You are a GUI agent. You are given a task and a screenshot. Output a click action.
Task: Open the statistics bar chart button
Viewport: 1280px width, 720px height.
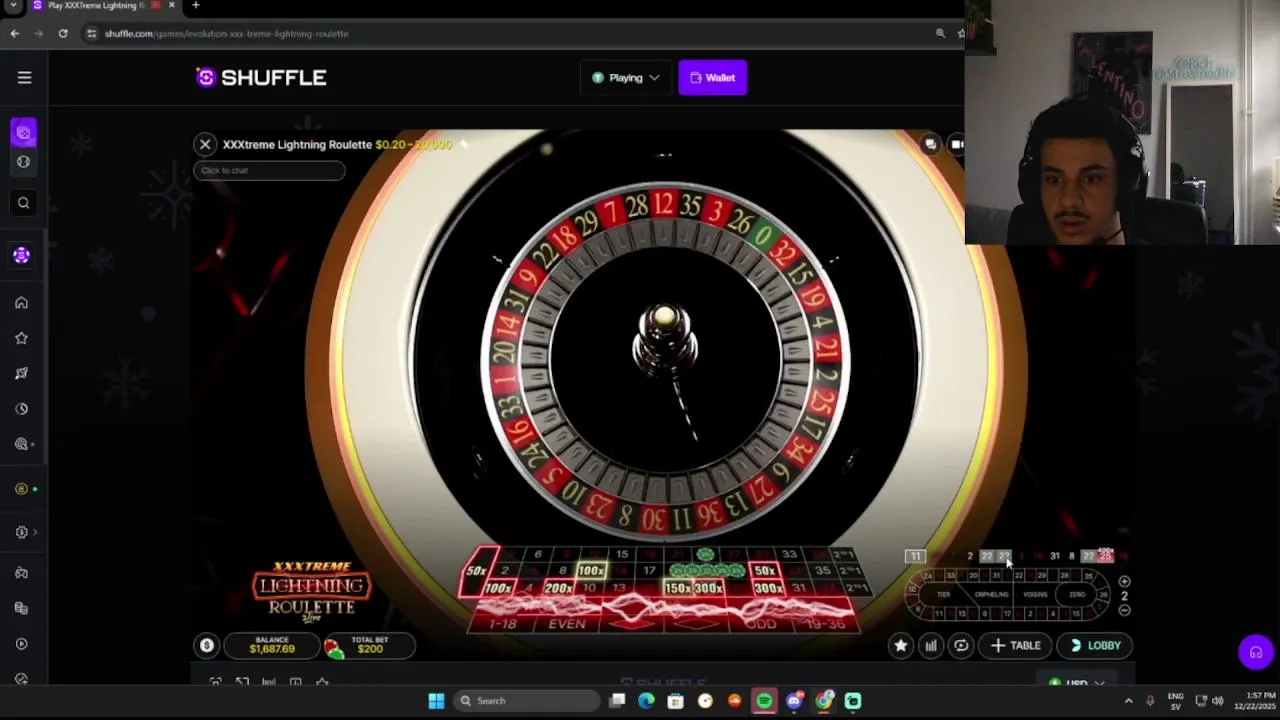pos(930,646)
